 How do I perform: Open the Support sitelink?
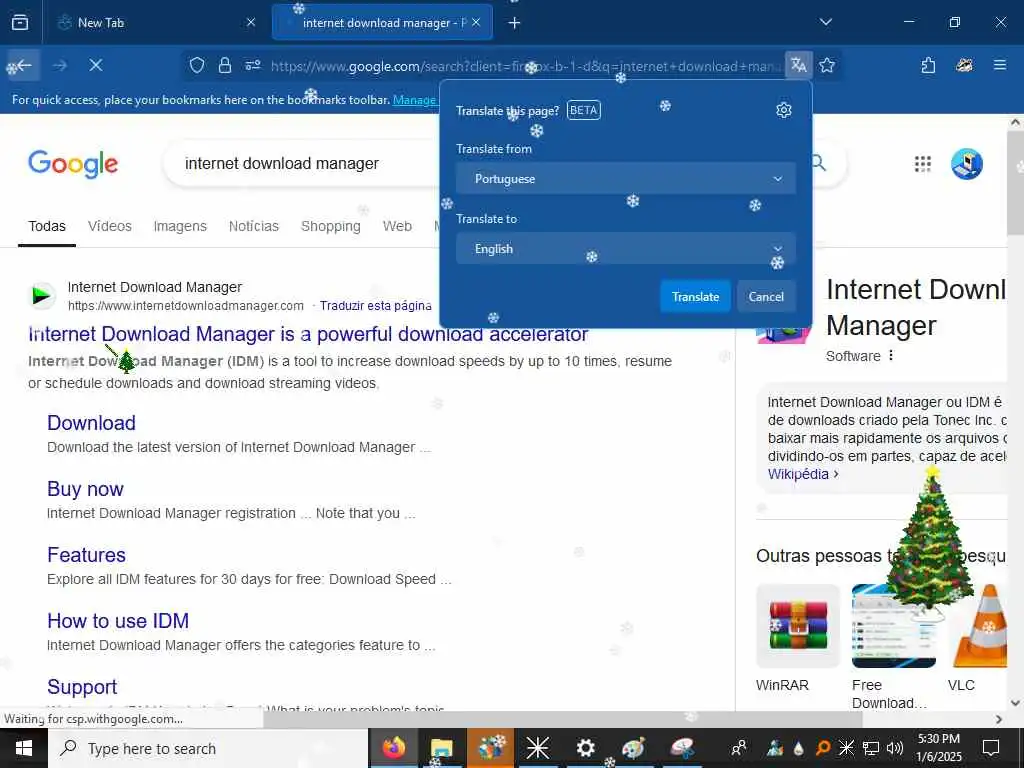82,686
